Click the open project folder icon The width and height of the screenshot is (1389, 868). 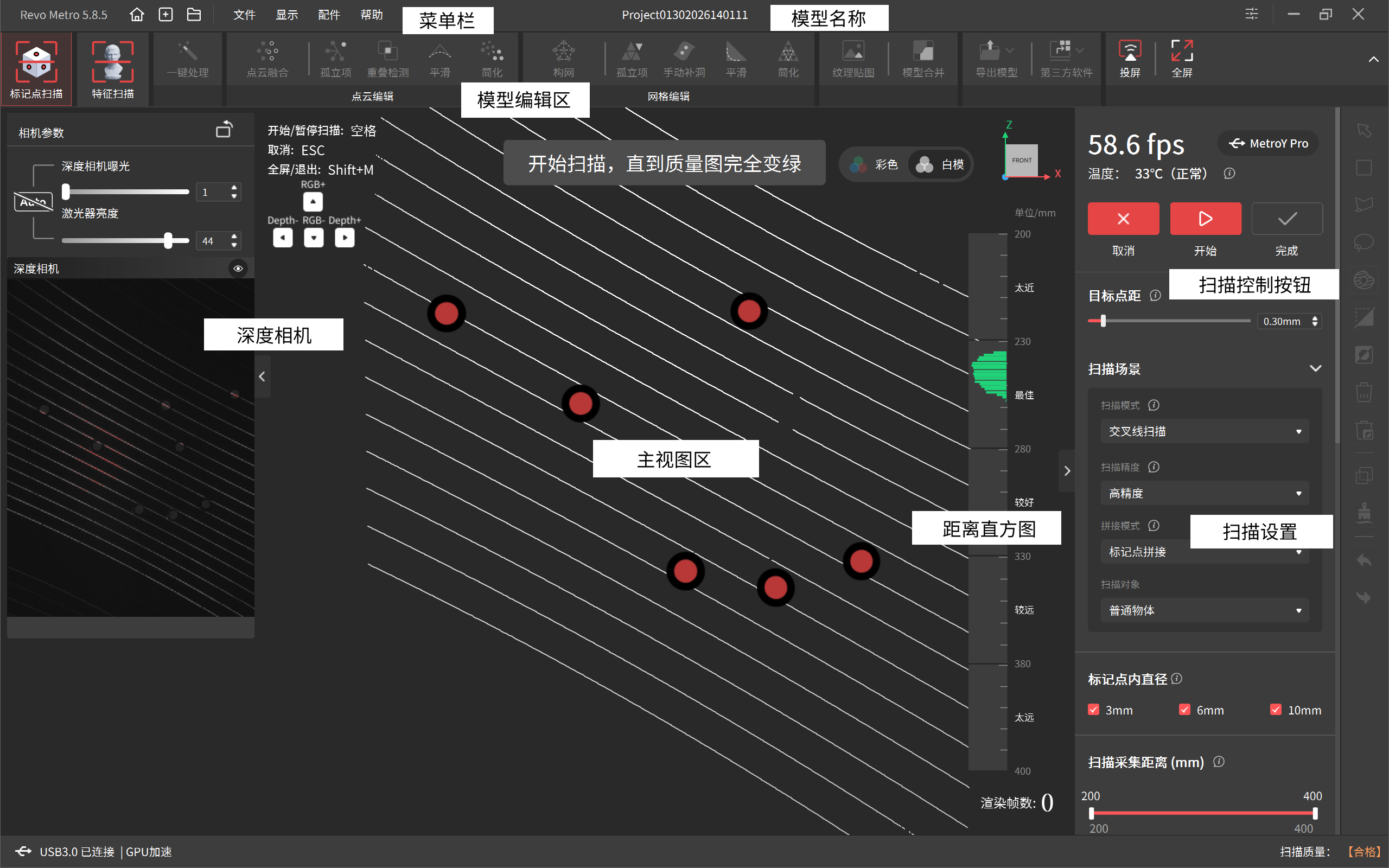coord(194,14)
